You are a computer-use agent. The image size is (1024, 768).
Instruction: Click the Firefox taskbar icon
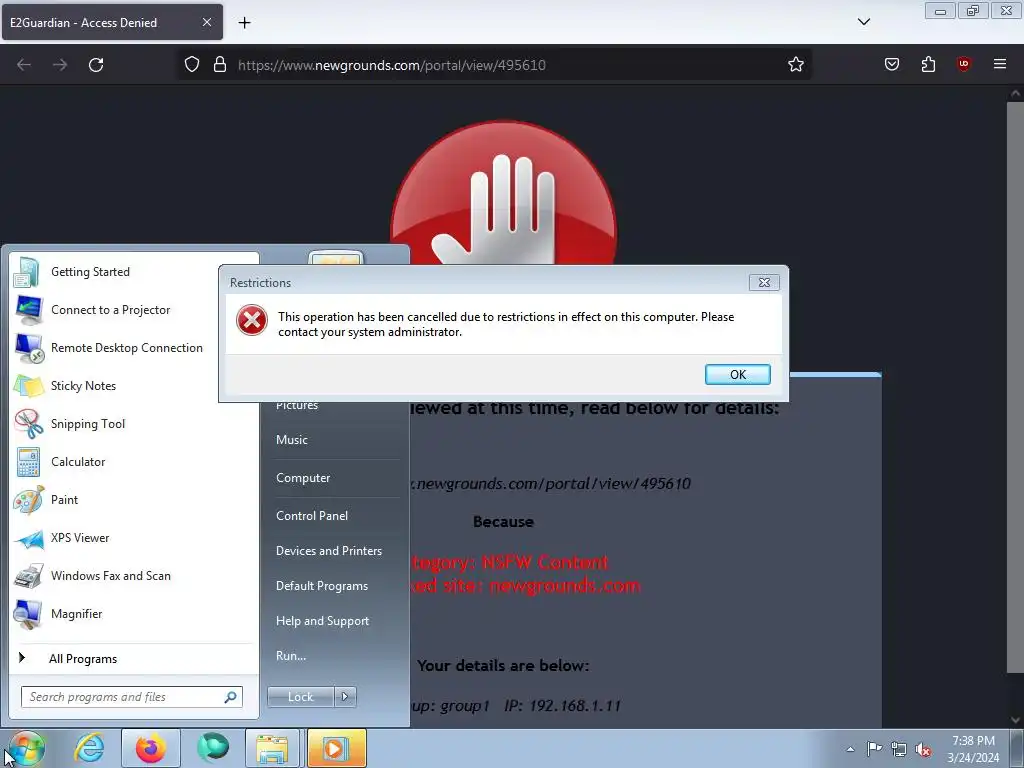pyautogui.click(x=151, y=748)
